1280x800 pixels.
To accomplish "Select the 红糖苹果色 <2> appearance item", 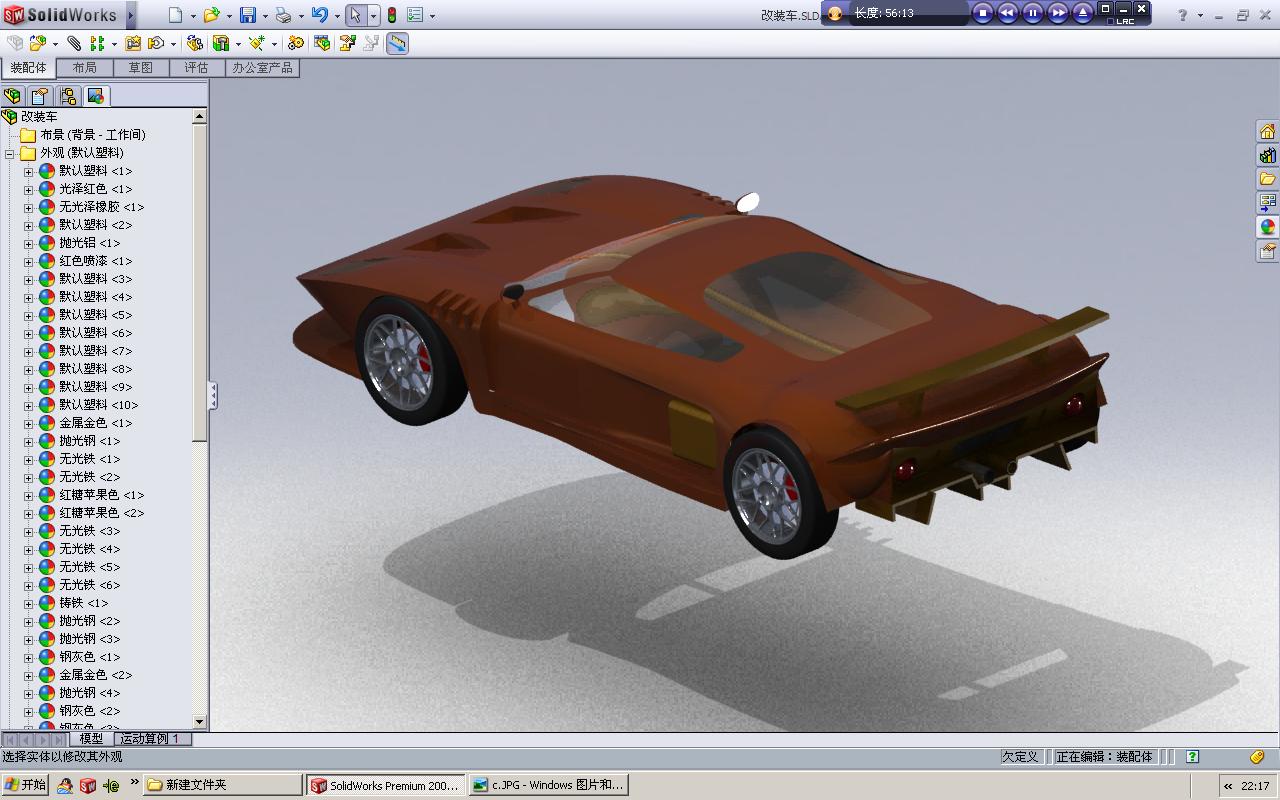I will pyautogui.click(x=101, y=513).
